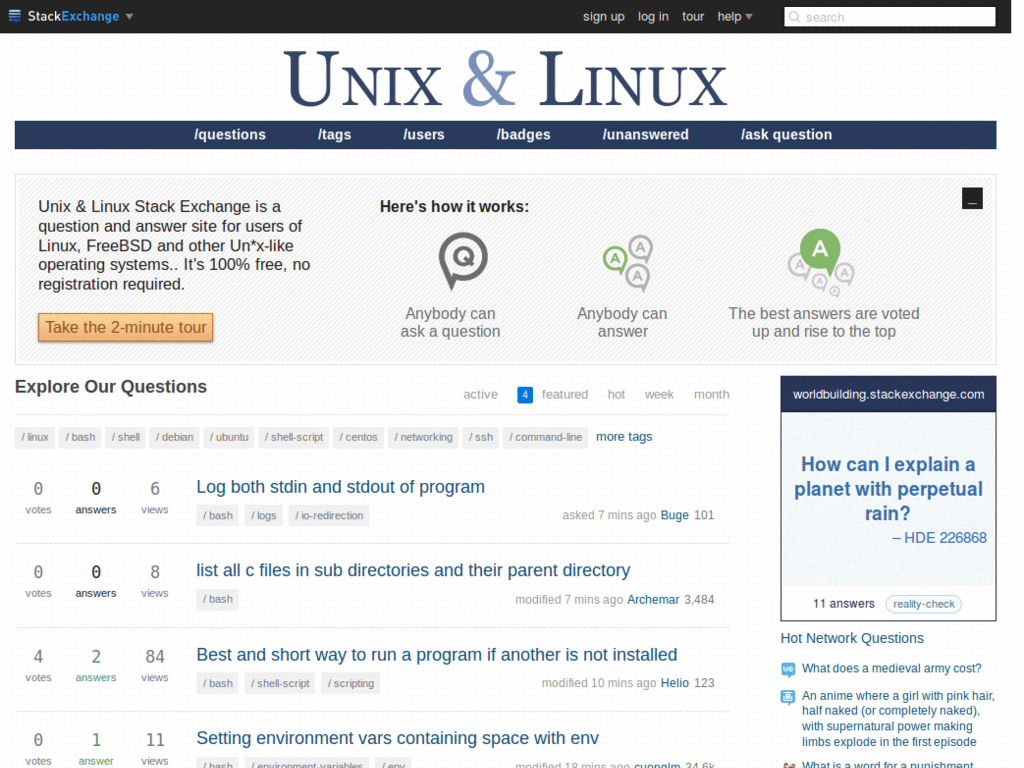The height and width of the screenshot is (768, 1024).
Task: Click Take the 2-minute tour button
Action: (x=125, y=327)
